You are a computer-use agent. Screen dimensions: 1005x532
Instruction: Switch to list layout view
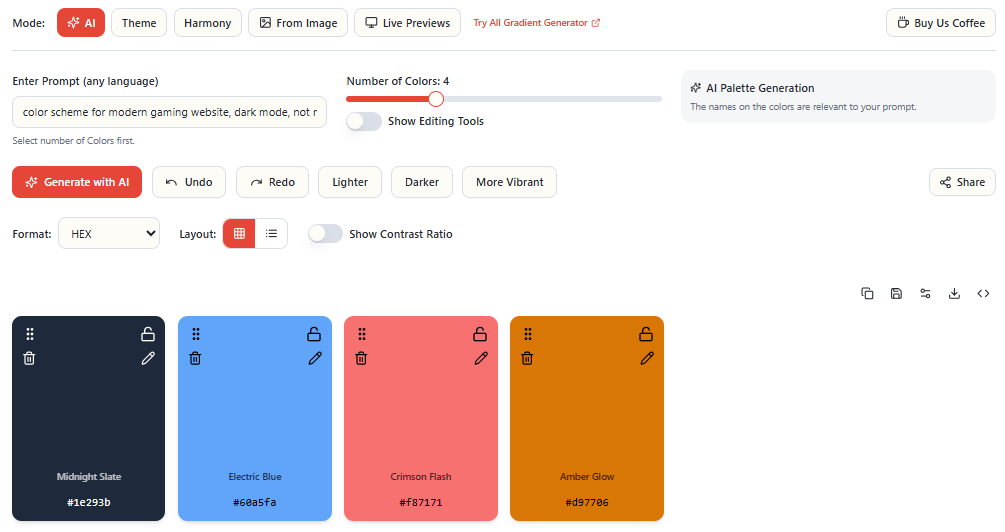click(271, 234)
